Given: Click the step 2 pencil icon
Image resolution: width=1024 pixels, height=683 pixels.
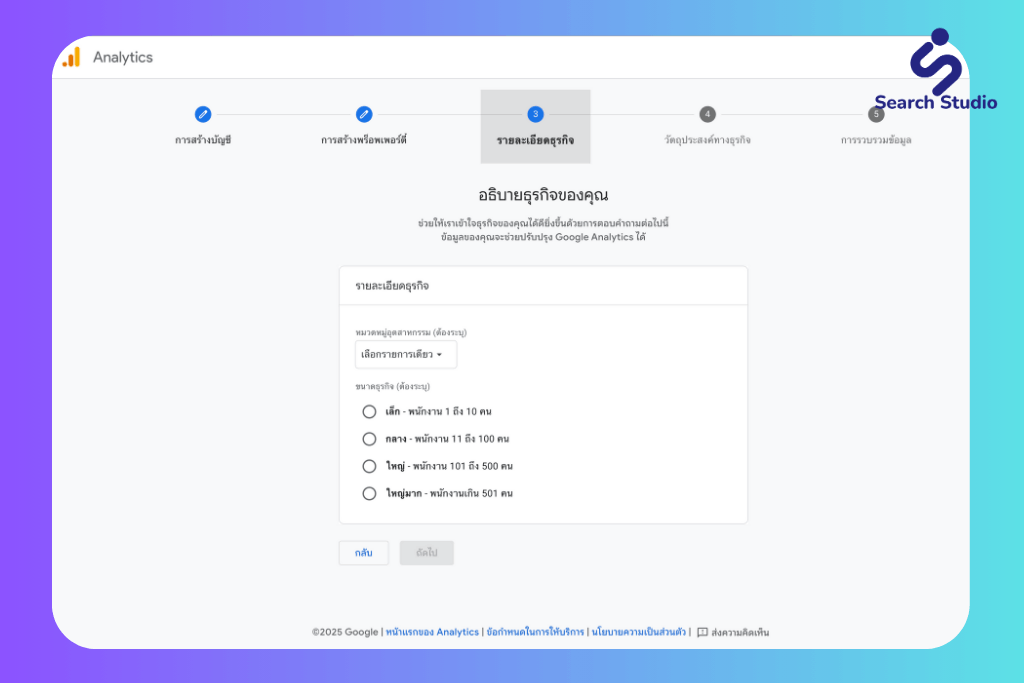Looking at the screenshot, I should (x=364, y=114).
